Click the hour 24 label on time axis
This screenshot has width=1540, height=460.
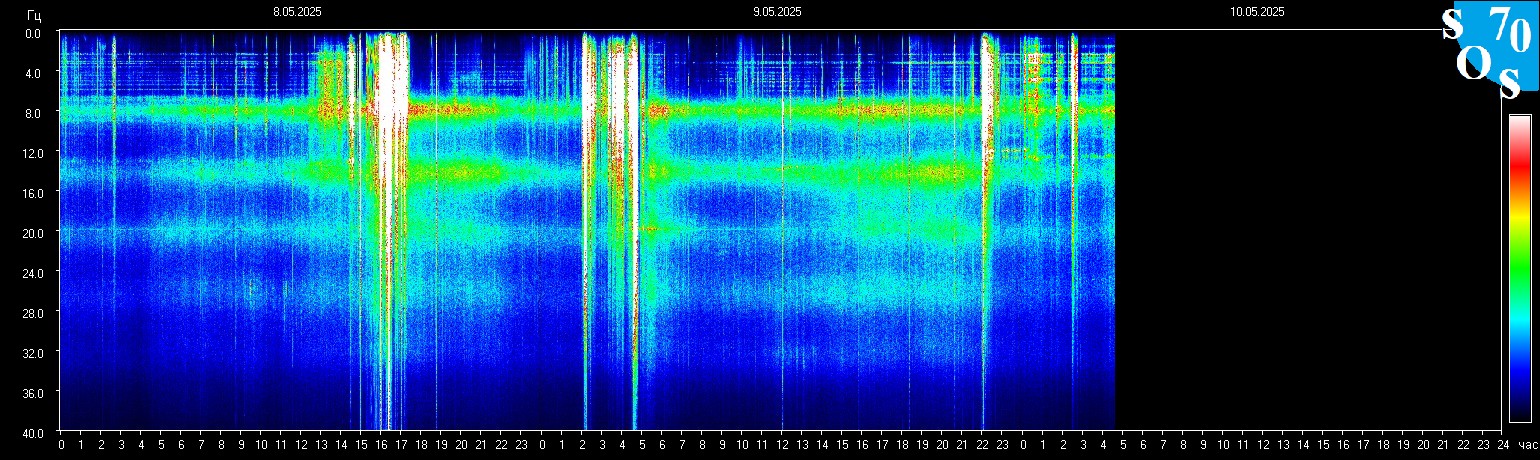tap(1502, 445)
